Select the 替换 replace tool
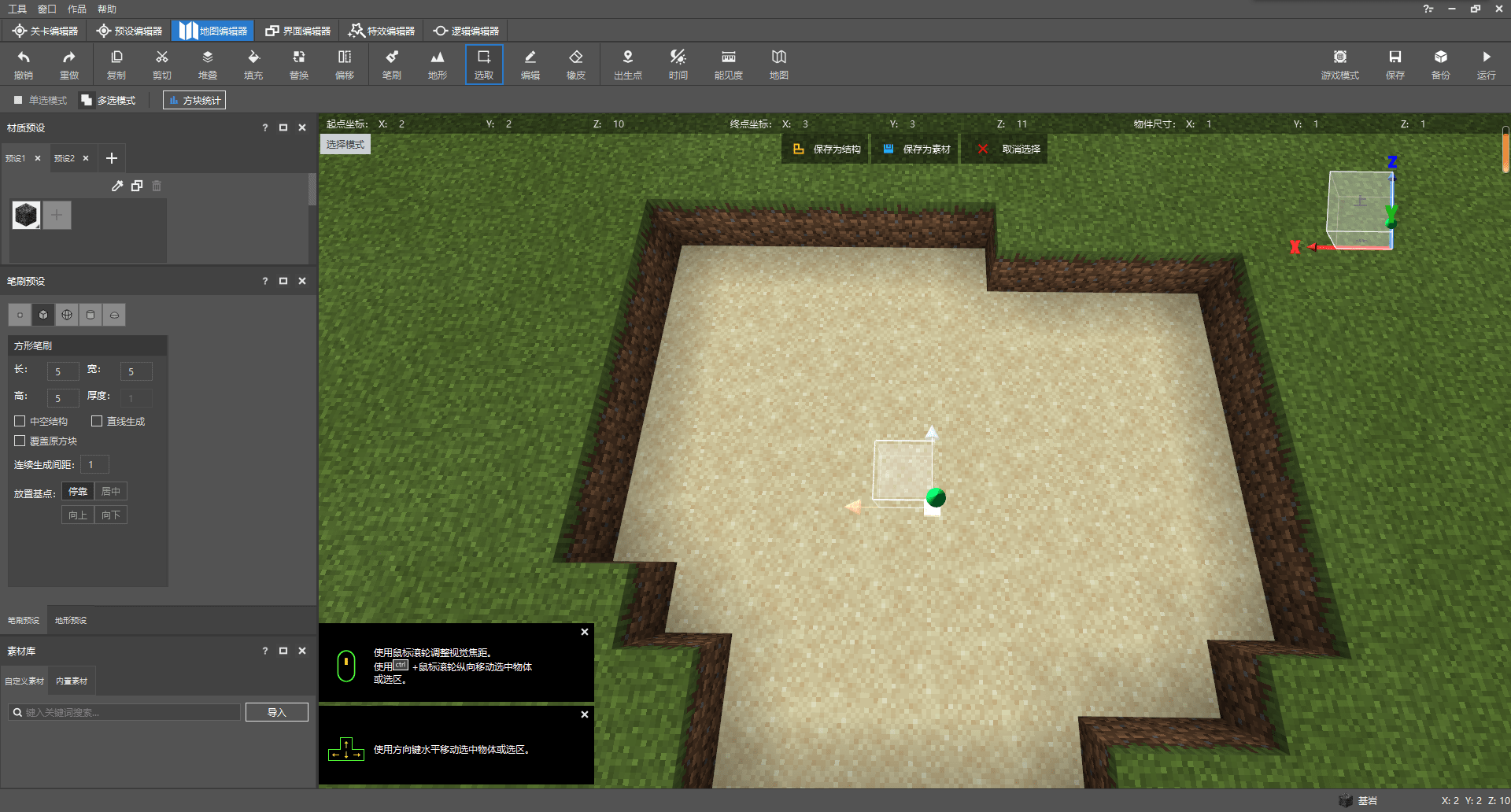Viewport: 1511px width, 812px height. click(x=299, y=65)
